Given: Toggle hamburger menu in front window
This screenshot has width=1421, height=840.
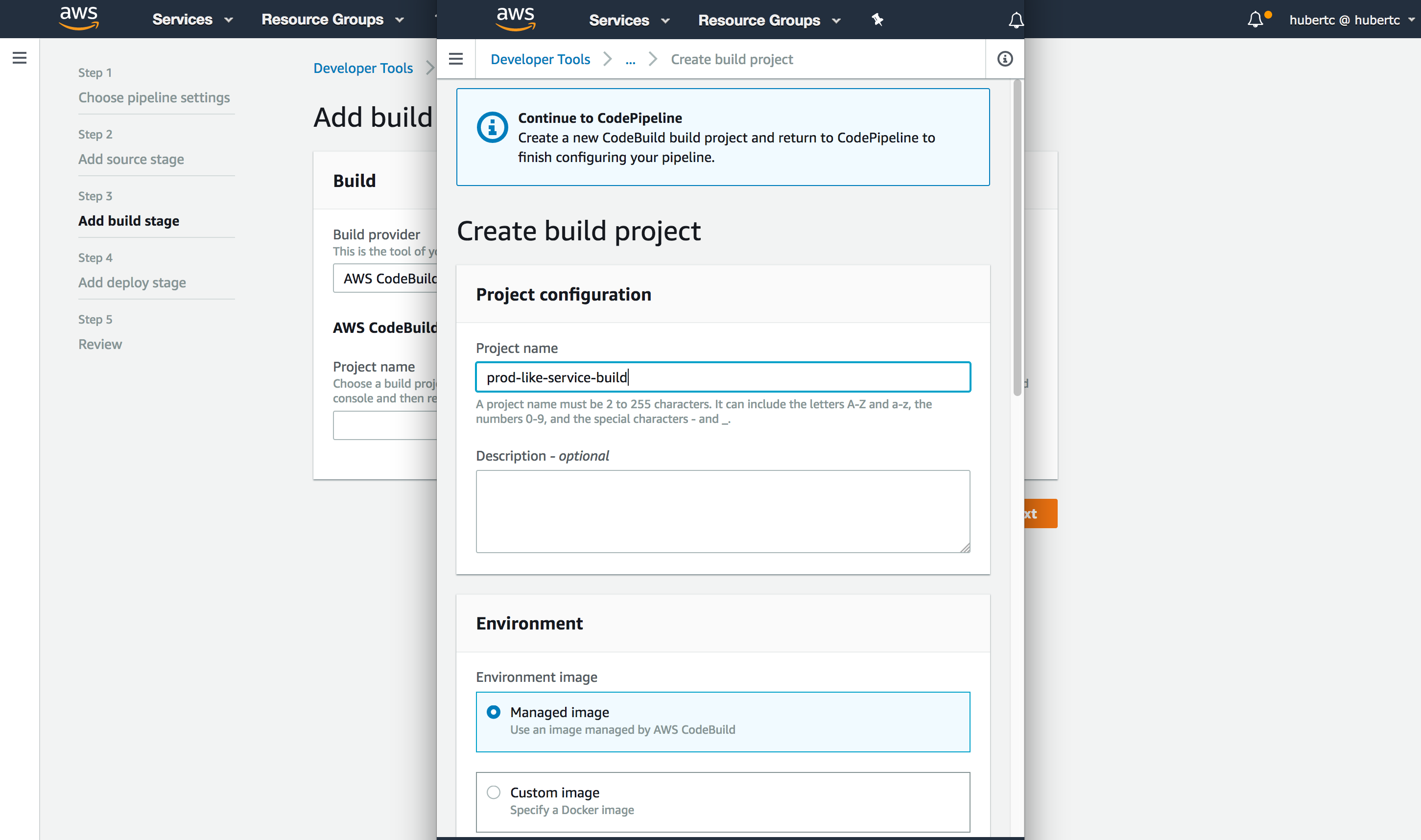Looking at the screenshot, I should 456,59.
